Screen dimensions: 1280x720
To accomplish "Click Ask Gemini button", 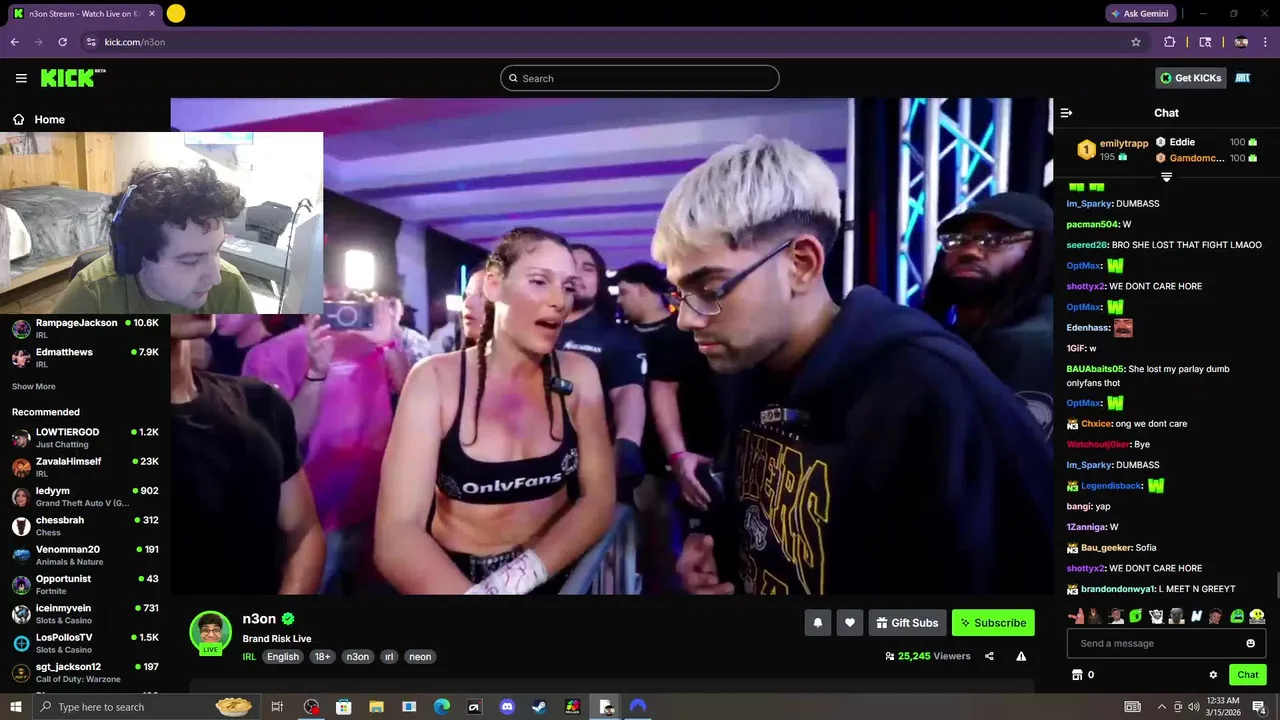I will coord(1141,14).
